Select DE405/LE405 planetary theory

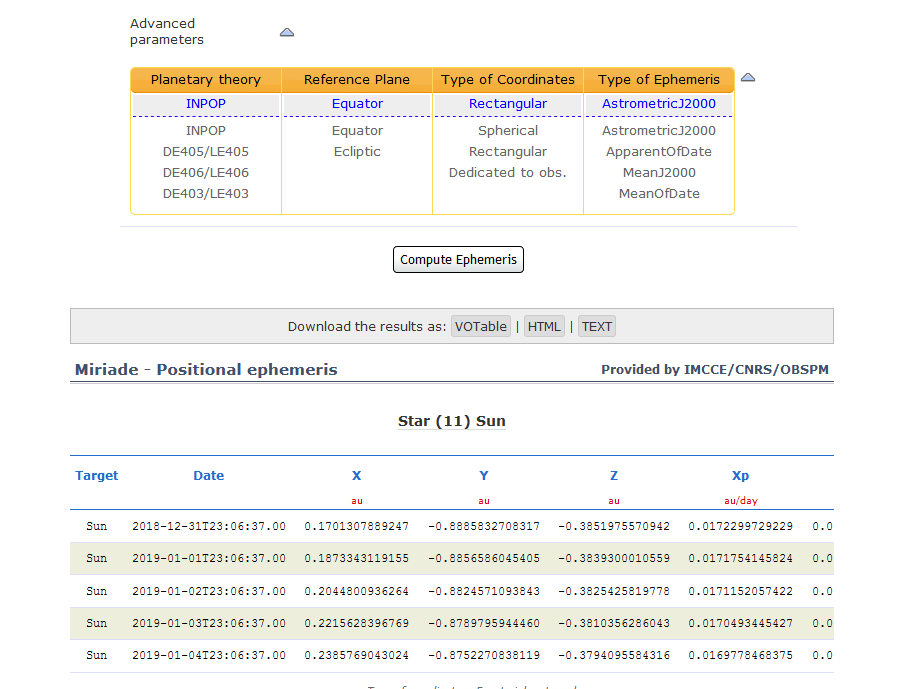pos(206,152)
